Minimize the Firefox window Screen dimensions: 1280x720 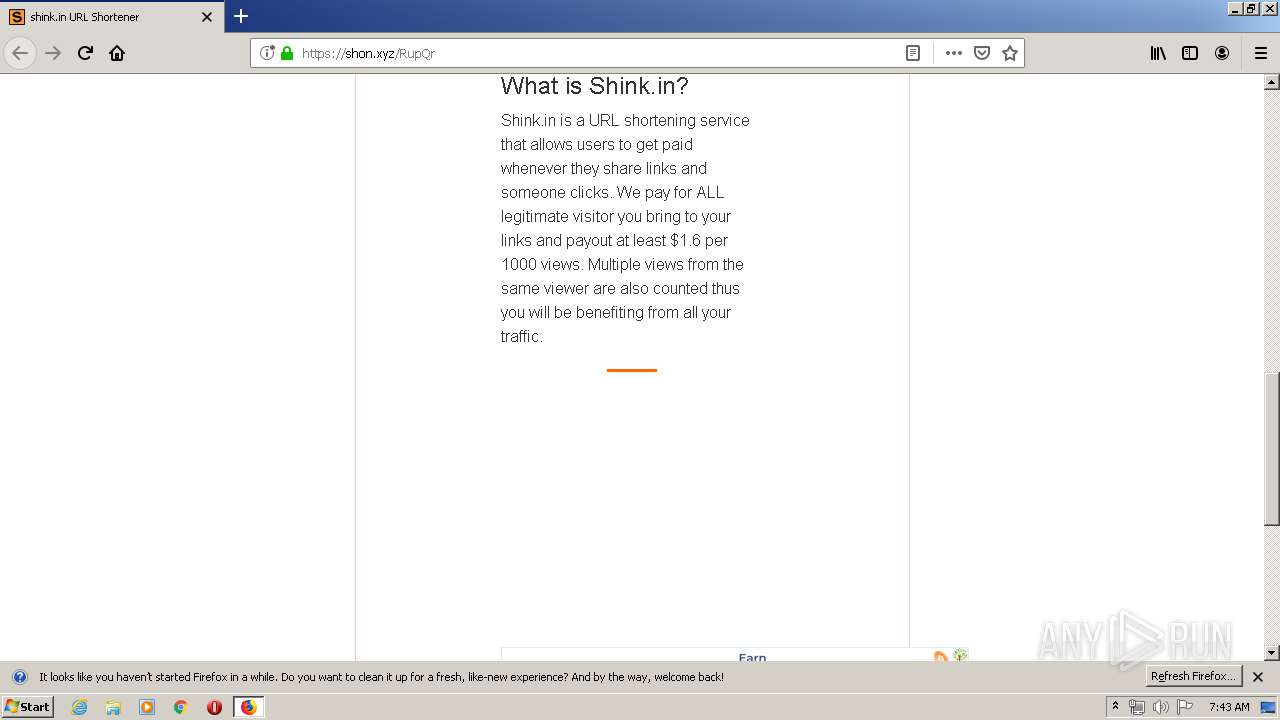(1235, 8)
